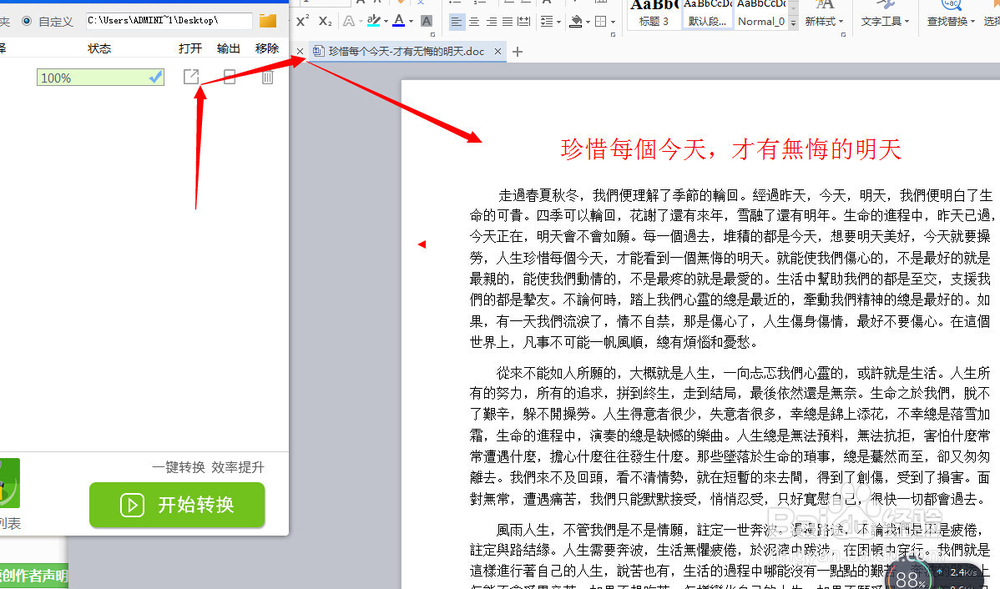
Task: Click the yellow folder icon to browse
Action: coord(266,19)
